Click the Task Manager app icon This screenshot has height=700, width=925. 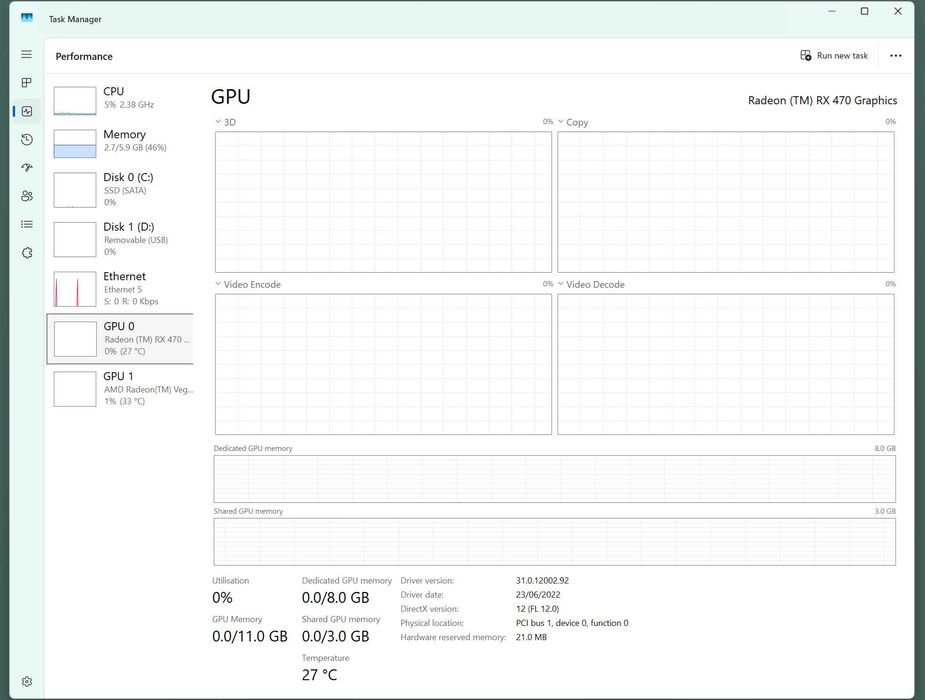27,18
